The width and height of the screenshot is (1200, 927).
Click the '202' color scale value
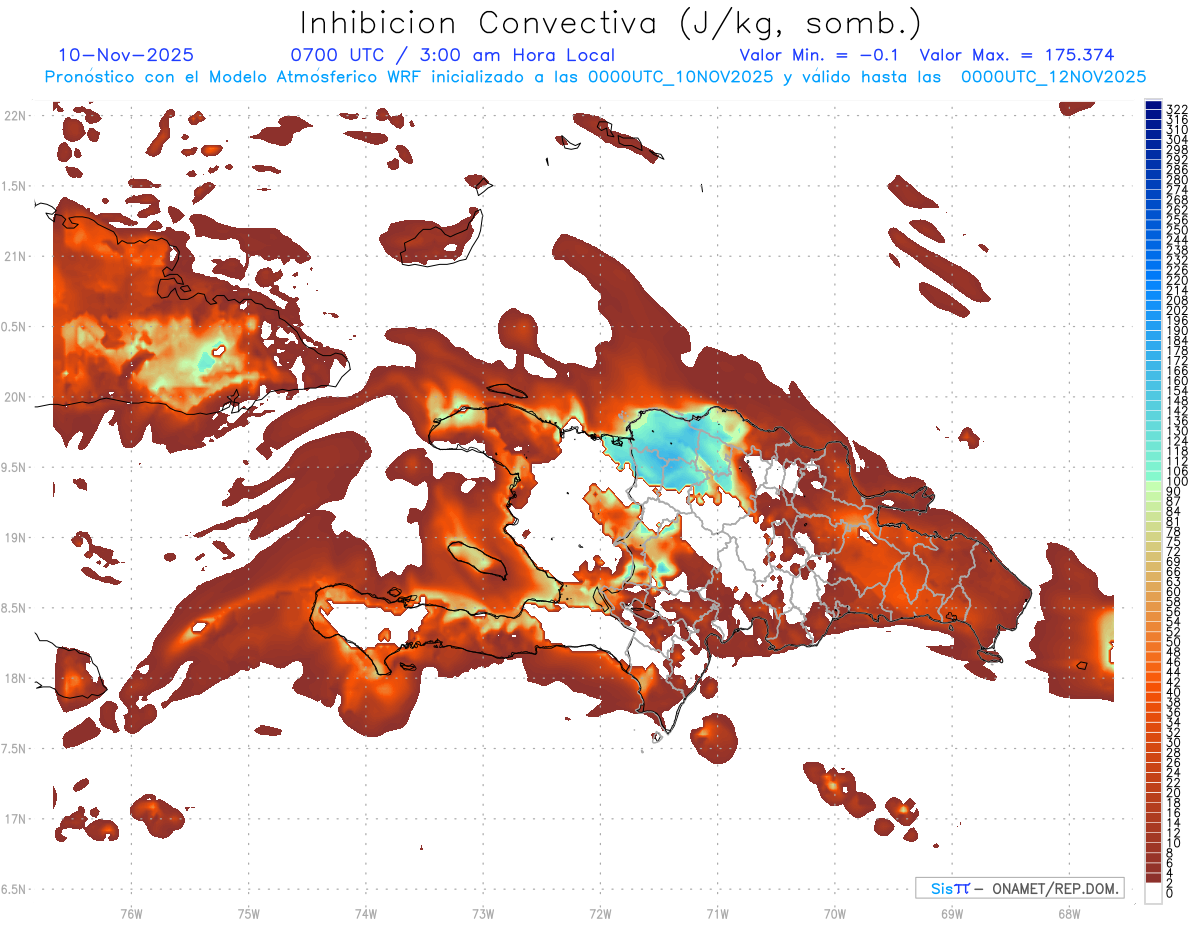click(x=1177, y=310)
